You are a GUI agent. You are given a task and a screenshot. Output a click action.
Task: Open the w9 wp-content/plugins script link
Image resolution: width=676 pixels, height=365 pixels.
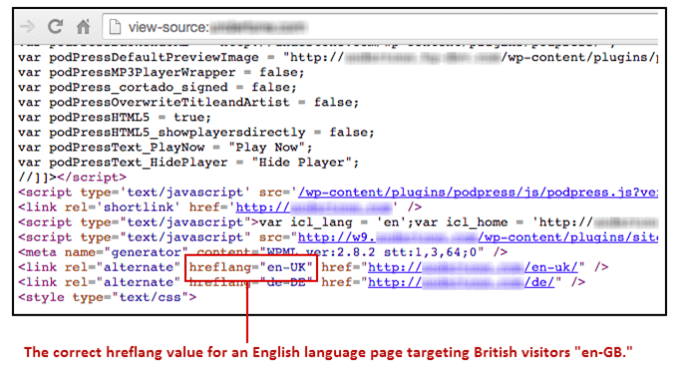478,237
